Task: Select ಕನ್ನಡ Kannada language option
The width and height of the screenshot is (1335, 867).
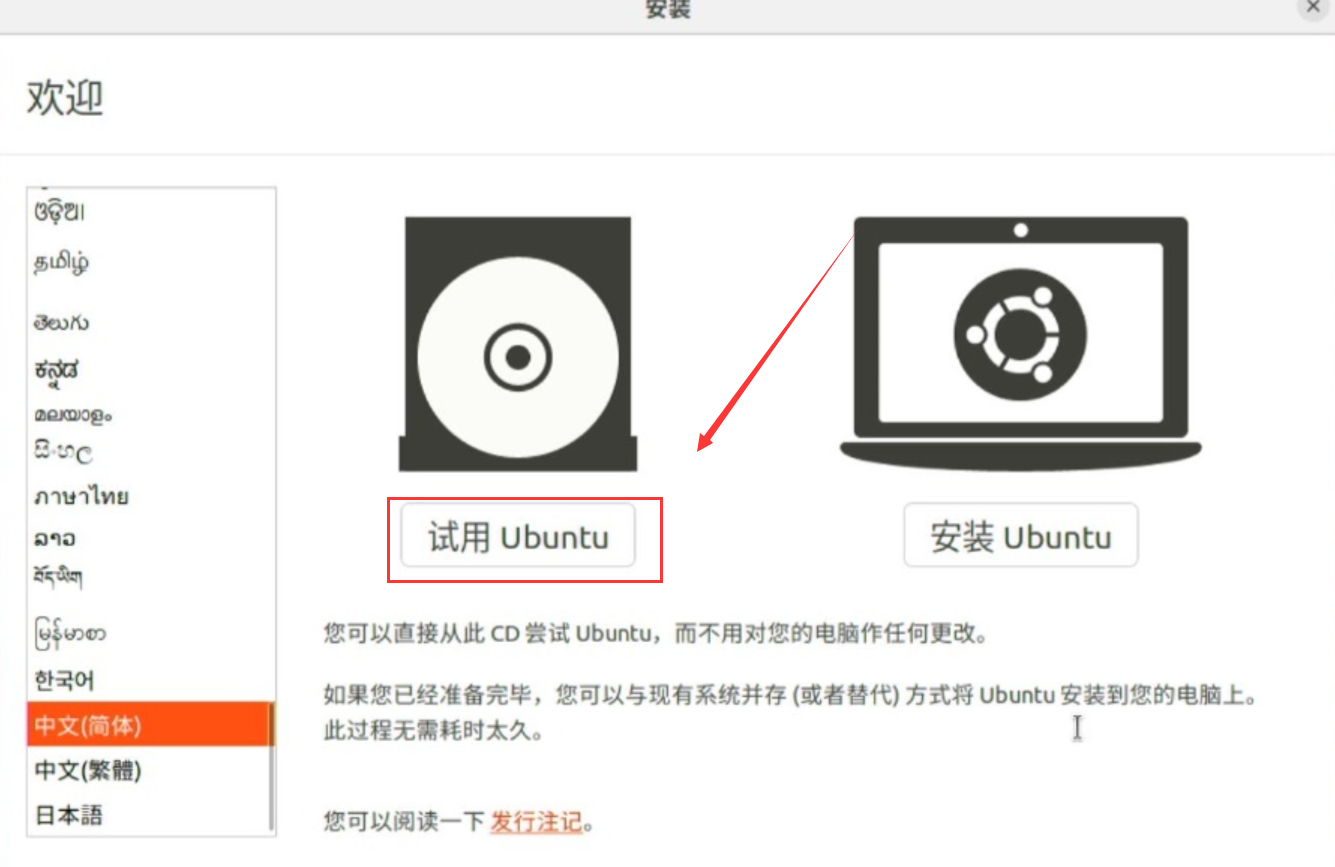Action: click(x=150, y=370)
